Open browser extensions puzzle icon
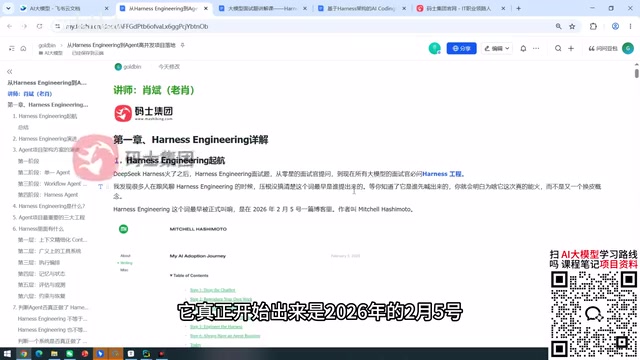Screen dimensions: 640x360 (593, 26)
